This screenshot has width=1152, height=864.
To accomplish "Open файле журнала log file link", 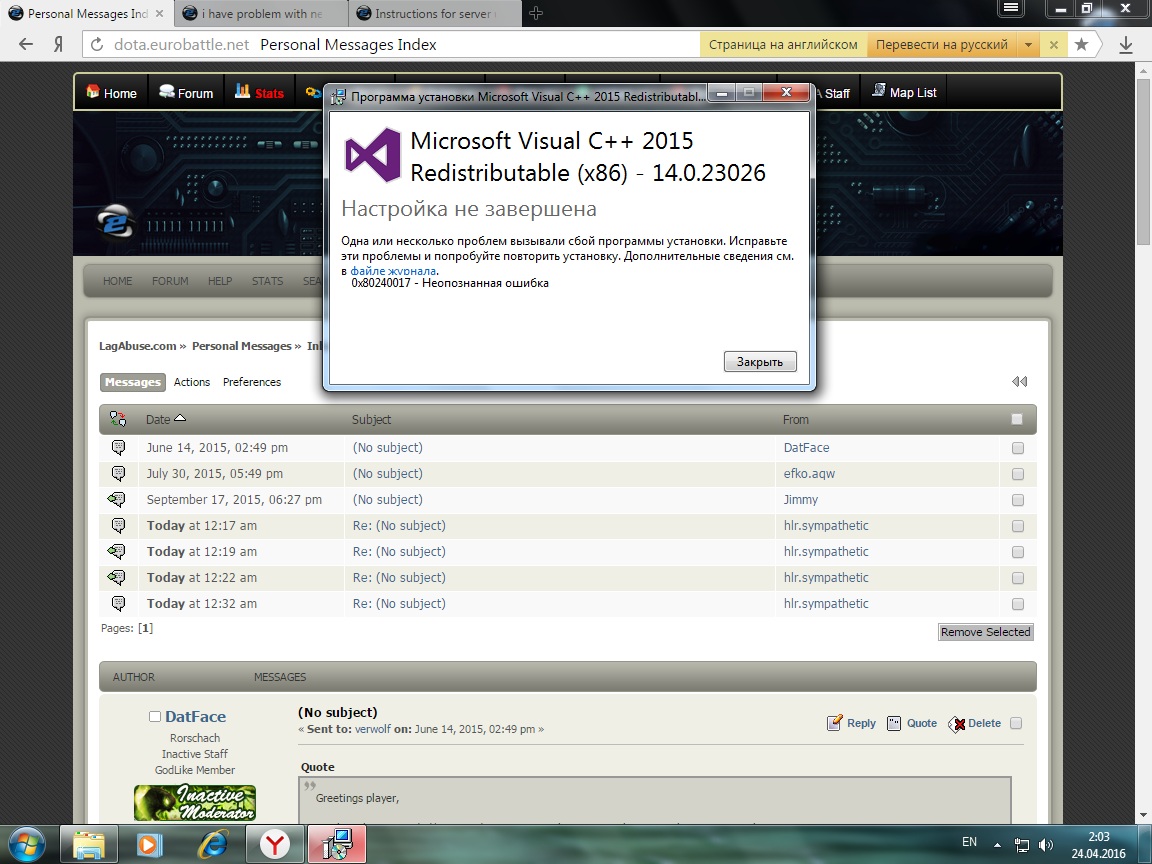I will [x=393, y=271].
